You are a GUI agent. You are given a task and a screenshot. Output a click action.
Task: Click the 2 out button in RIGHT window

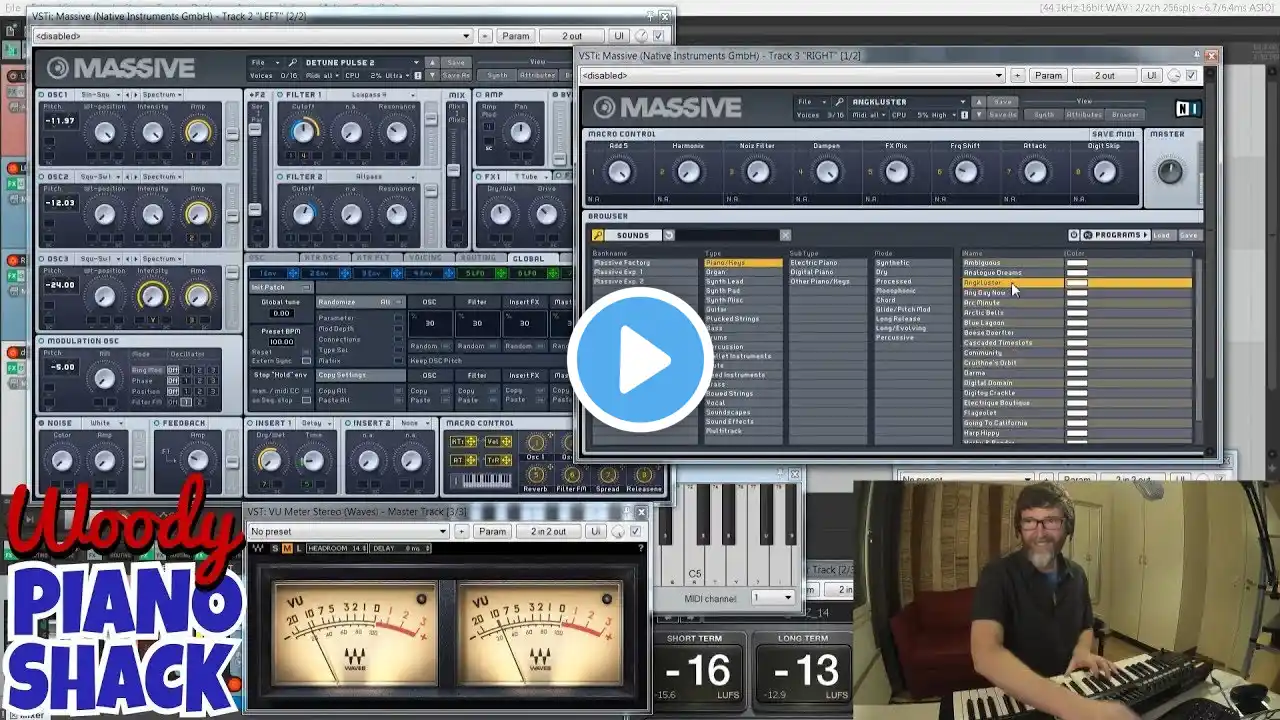(x=1104, y=76)
